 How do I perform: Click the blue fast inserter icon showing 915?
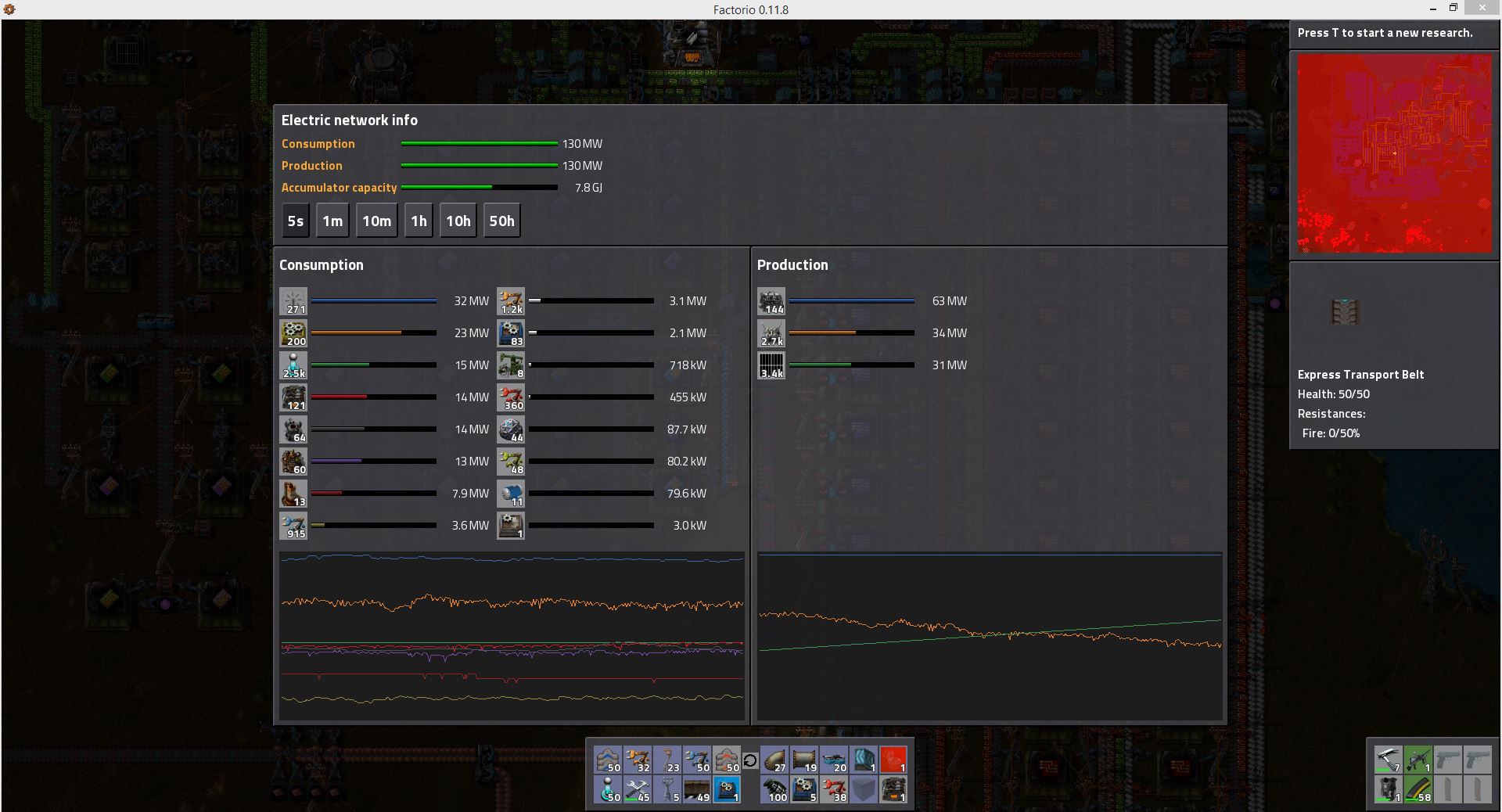[x=293, y=526]
